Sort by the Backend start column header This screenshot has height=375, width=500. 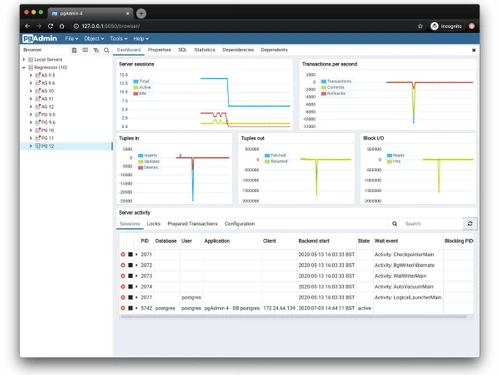[314, 241]
